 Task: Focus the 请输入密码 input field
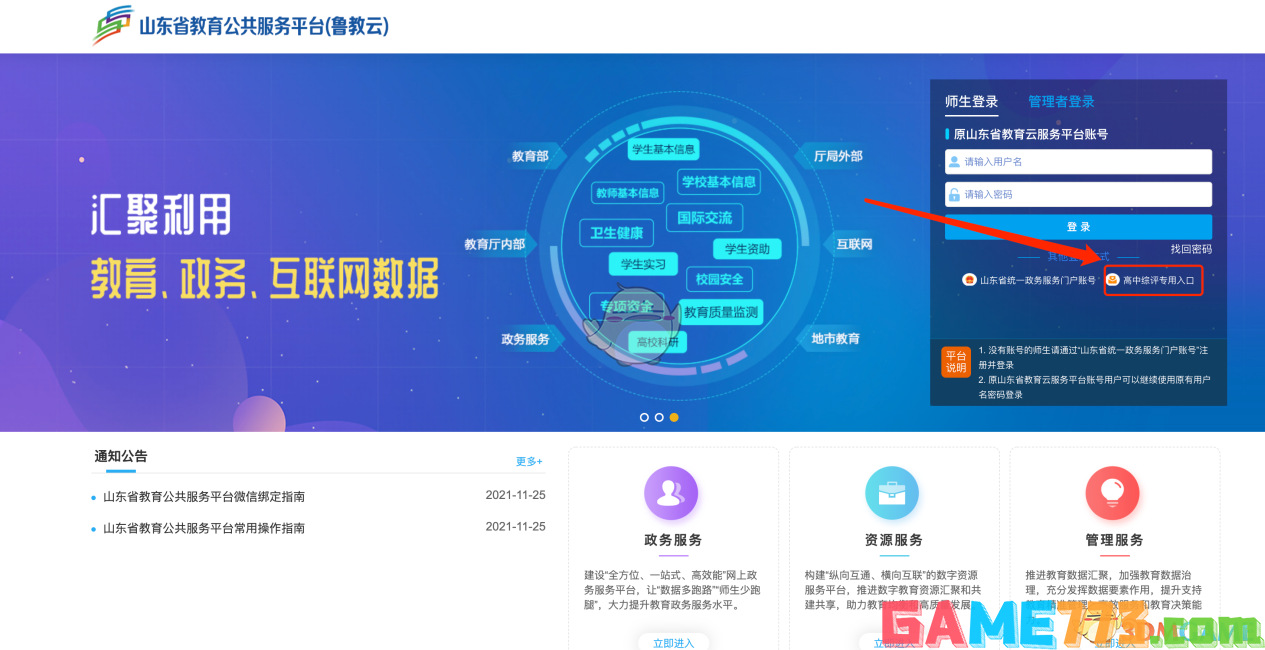pyautogui.click(x=1078, y=194)
